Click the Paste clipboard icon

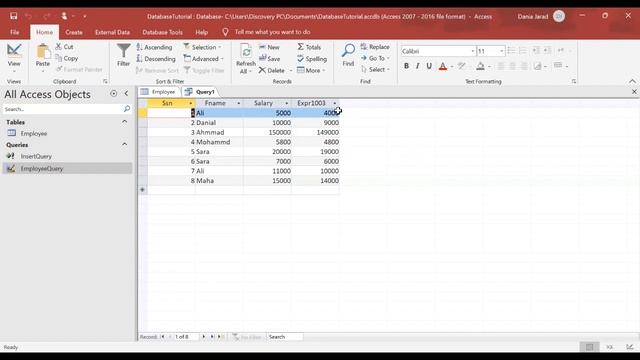(42, 57)
